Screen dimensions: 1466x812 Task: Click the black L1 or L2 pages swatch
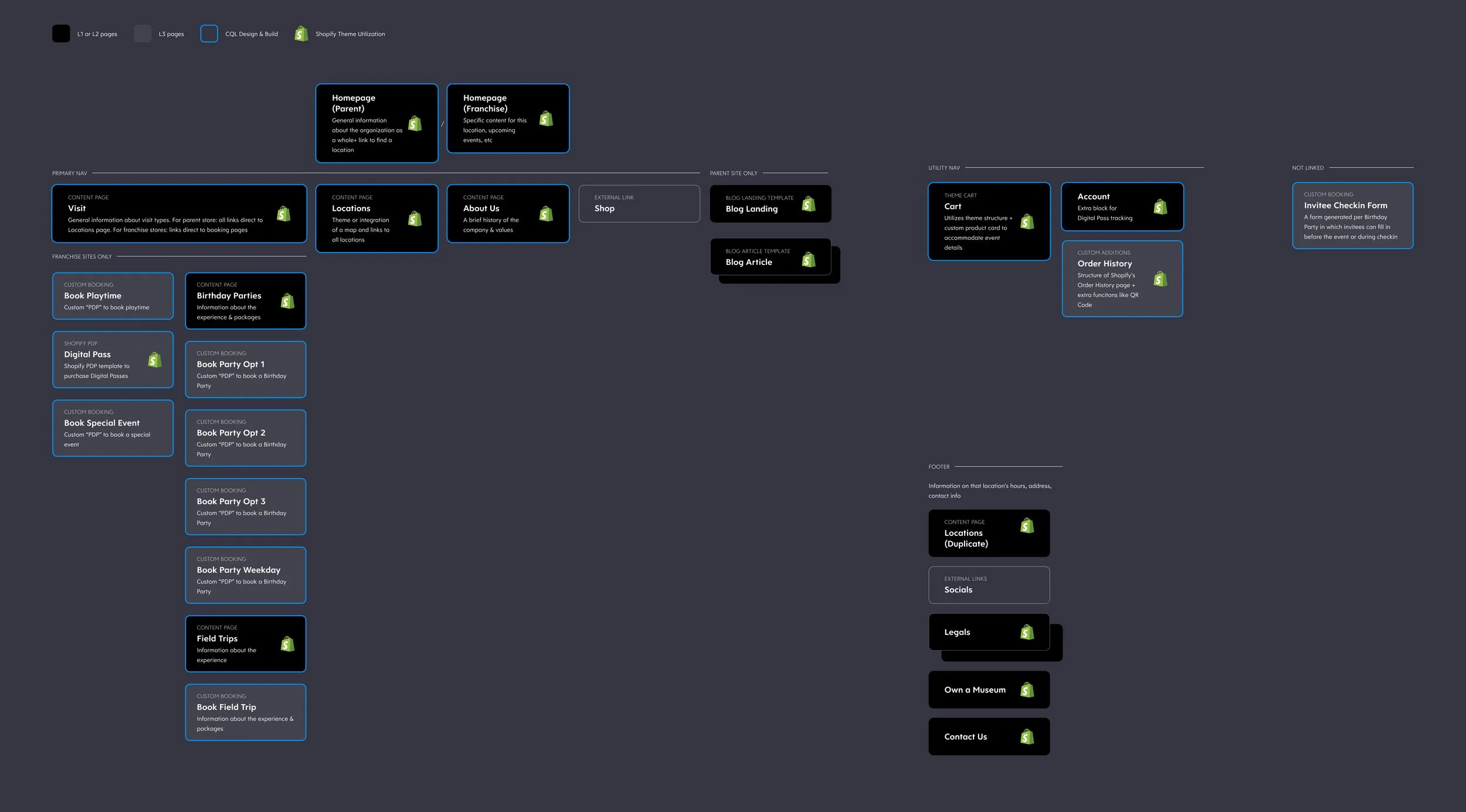coord(61,33)
